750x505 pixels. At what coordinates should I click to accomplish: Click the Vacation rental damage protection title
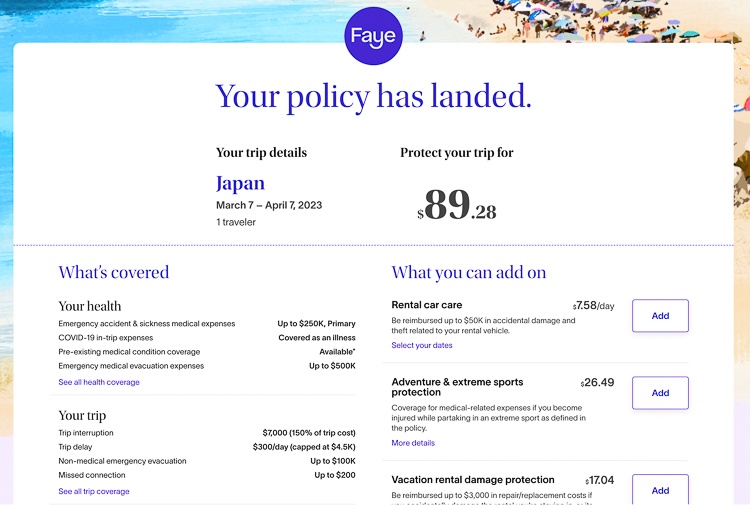(x=473, y=480)
